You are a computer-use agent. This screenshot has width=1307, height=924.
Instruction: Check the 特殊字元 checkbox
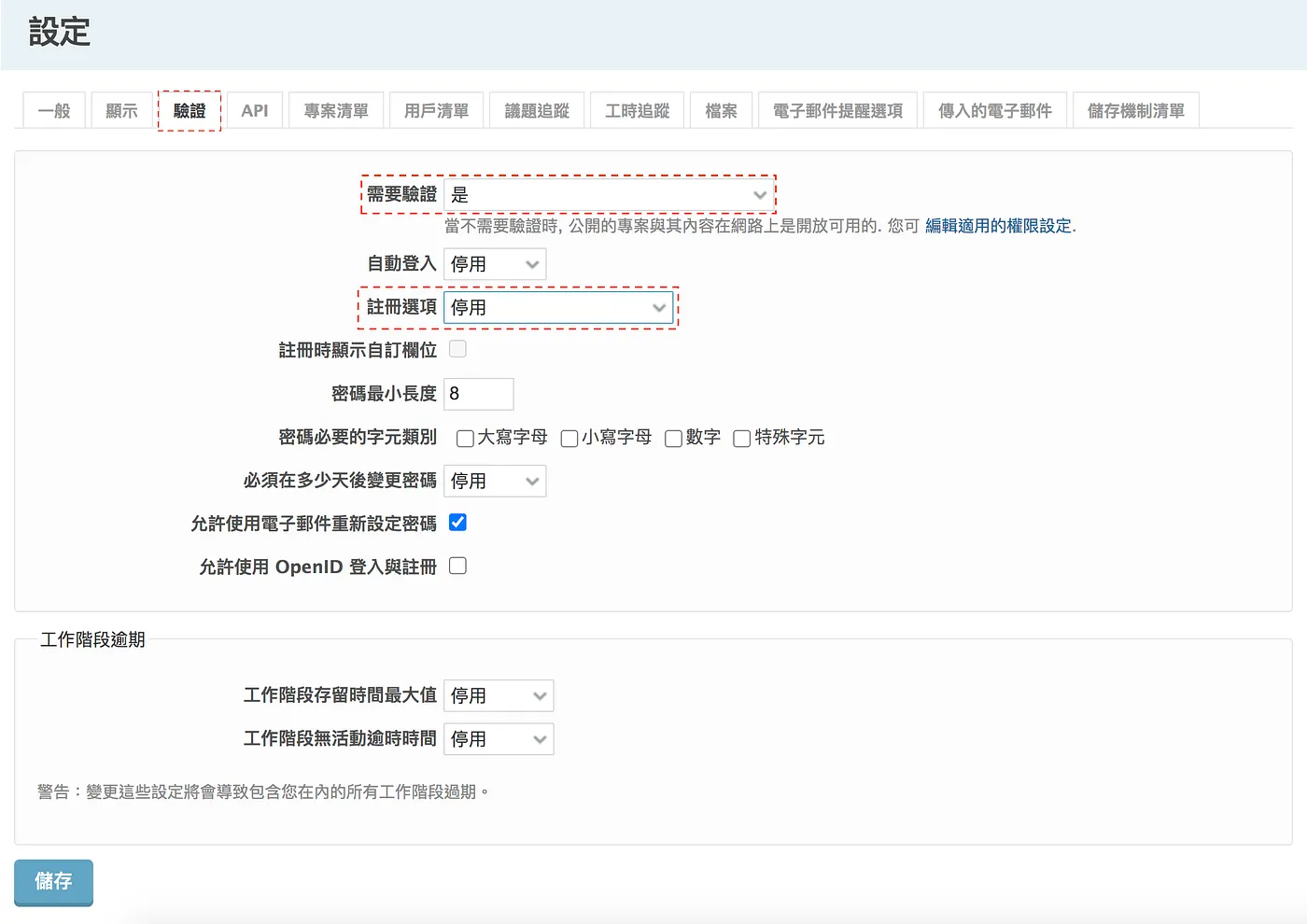coord(742,439)
